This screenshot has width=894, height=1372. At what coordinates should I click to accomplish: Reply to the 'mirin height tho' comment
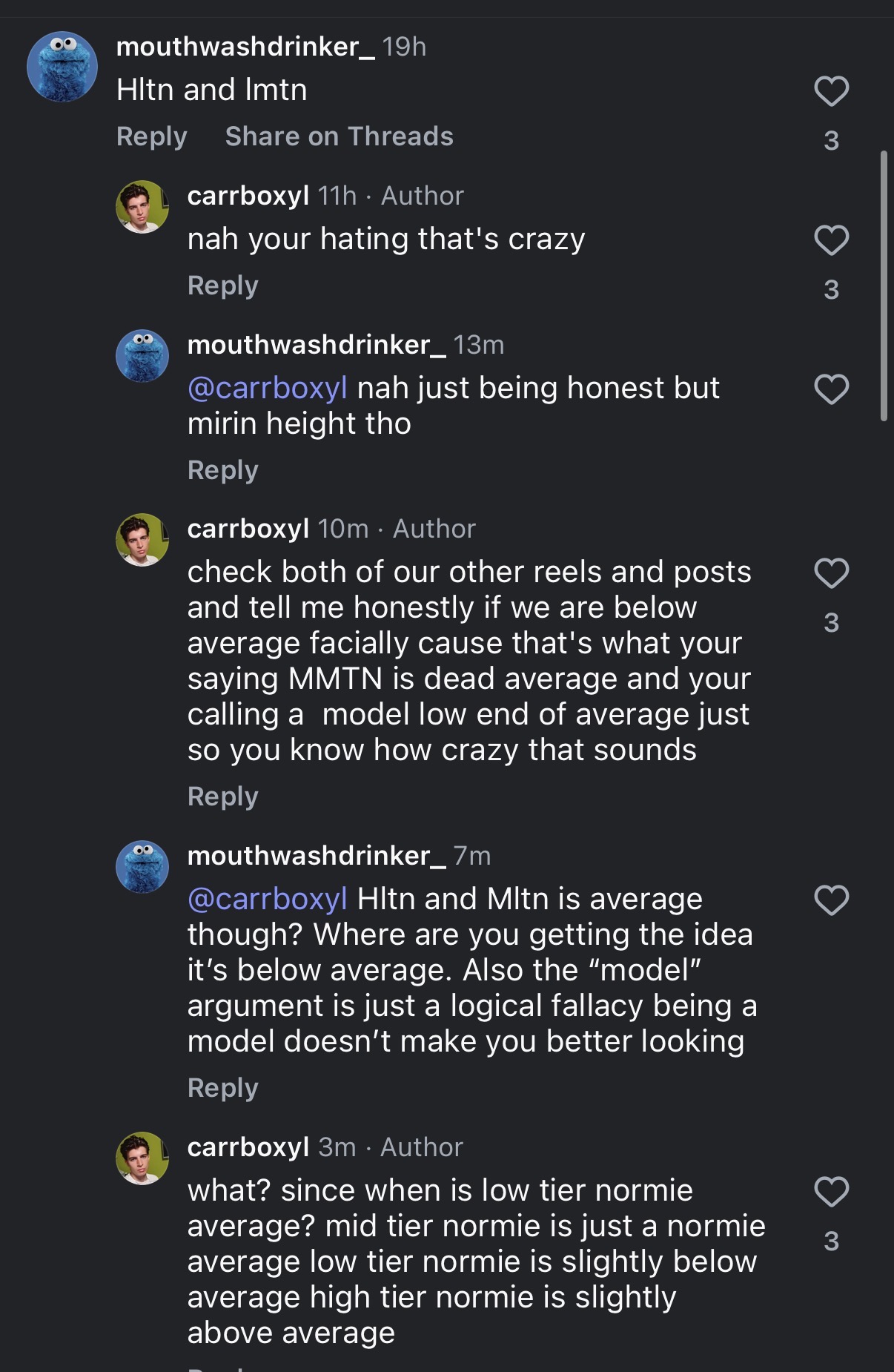point(222,470)
